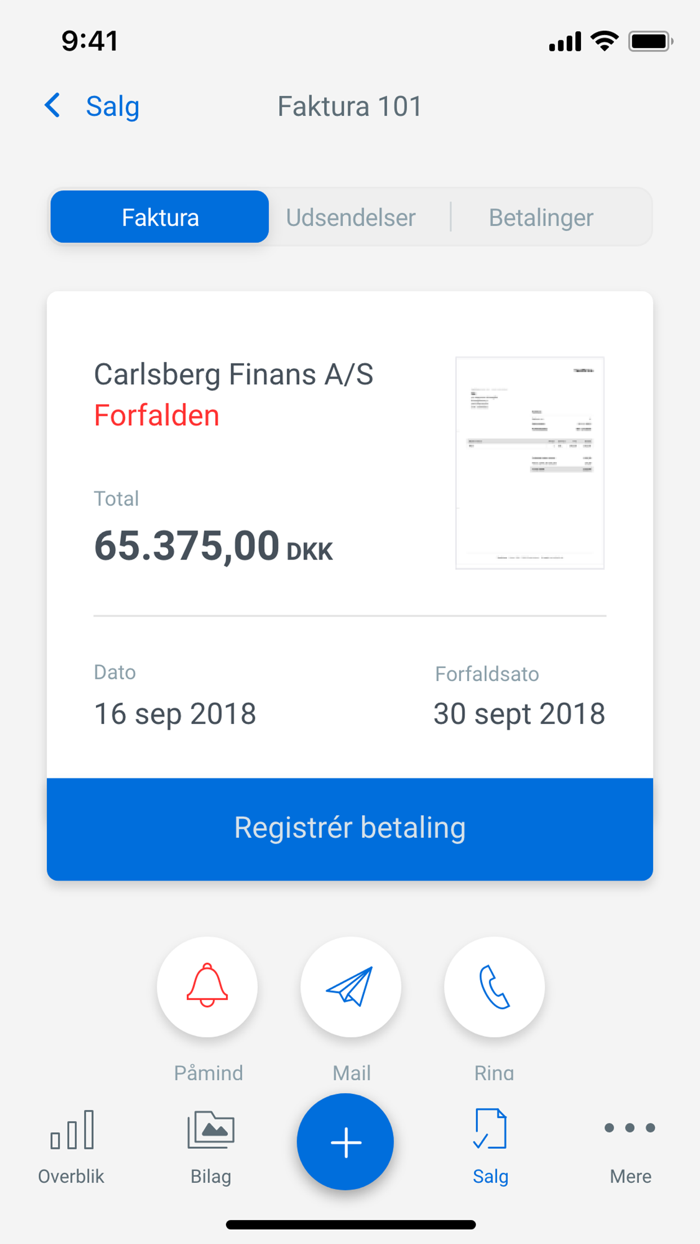Tap the battery indicator icon

[652, 40]
